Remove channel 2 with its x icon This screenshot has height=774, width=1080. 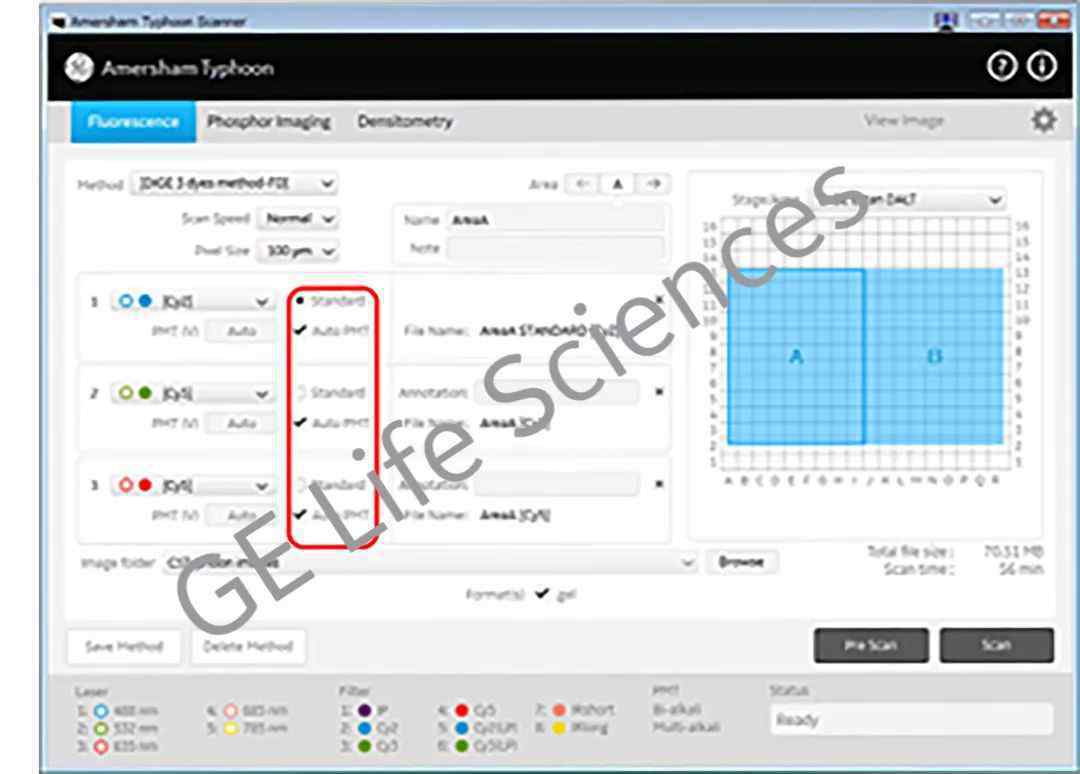coord(659,392)
